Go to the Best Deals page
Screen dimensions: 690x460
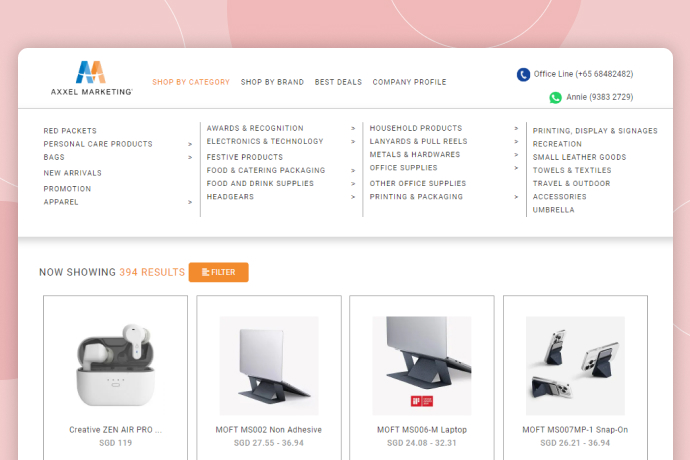click(x=338, y=82)
